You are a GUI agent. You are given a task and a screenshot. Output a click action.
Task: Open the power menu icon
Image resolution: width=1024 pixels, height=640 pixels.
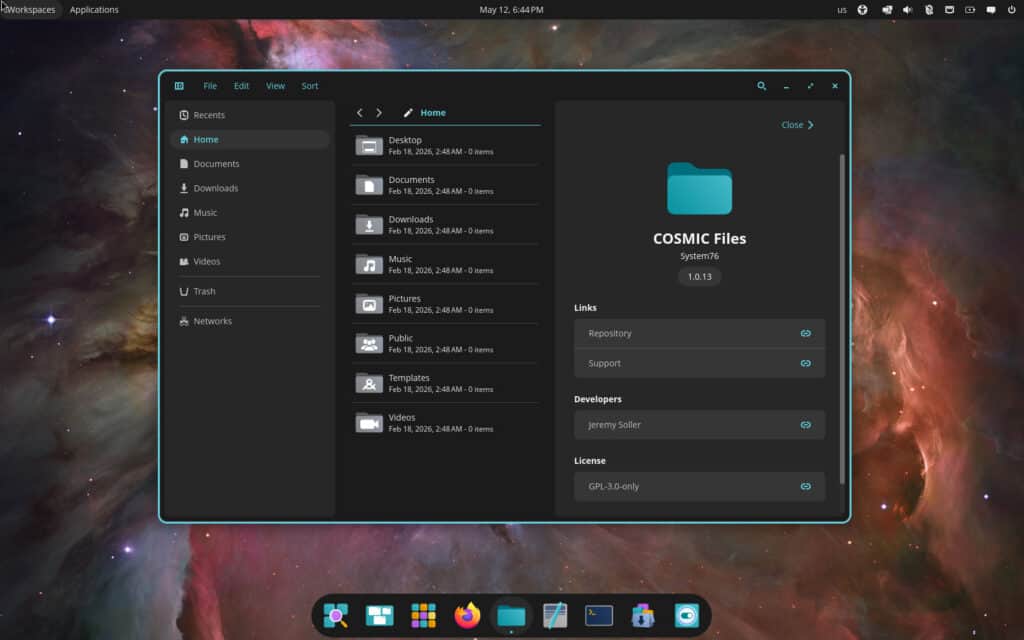[1012, 10]
